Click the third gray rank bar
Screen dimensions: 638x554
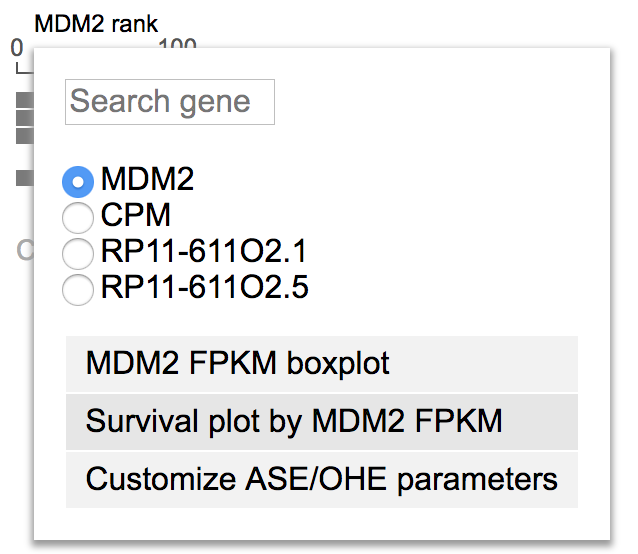point(25,136)
